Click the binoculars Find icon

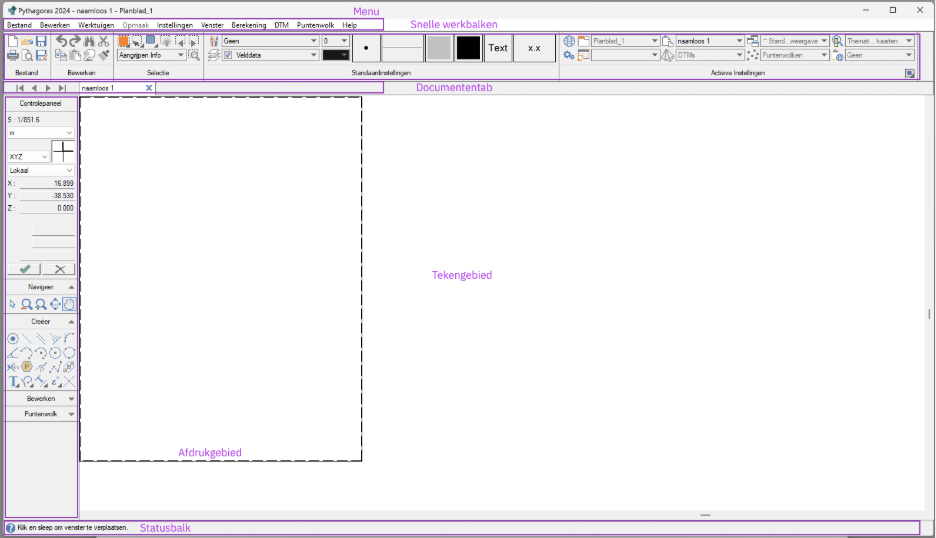point(89,41)
